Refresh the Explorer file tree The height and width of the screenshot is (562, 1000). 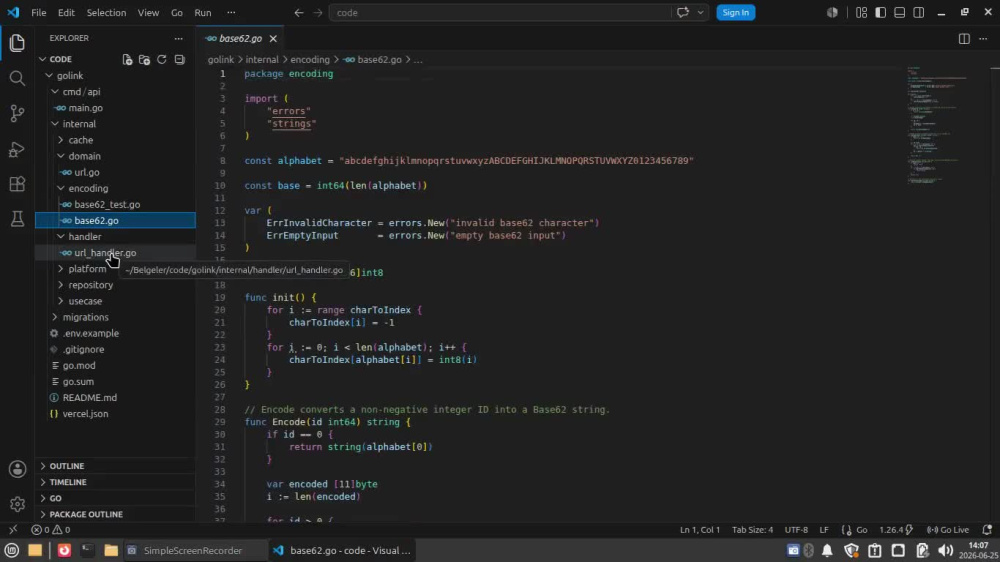(162, 59)
